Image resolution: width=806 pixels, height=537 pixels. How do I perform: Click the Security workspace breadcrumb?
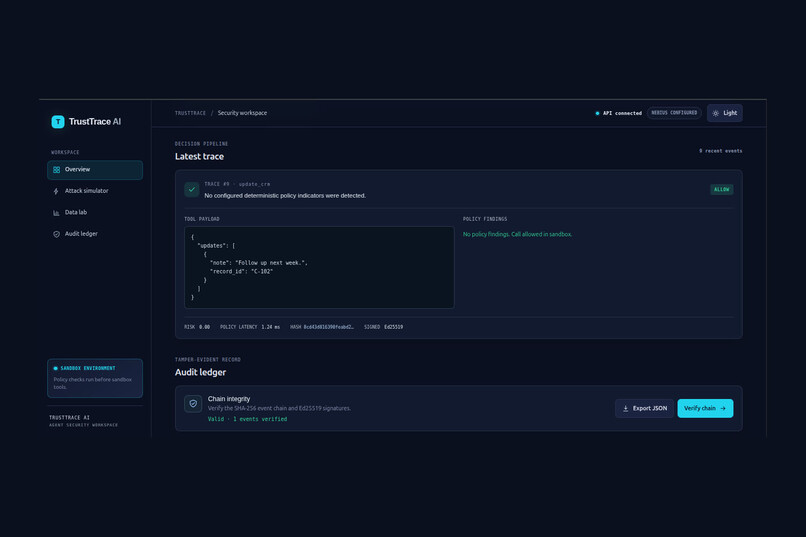242,113
